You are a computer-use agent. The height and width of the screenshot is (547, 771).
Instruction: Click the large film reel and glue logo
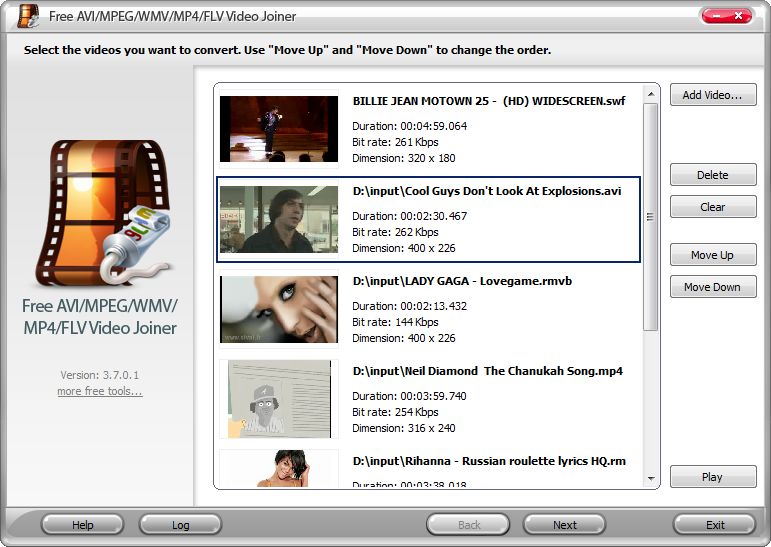tap(104, 213)
